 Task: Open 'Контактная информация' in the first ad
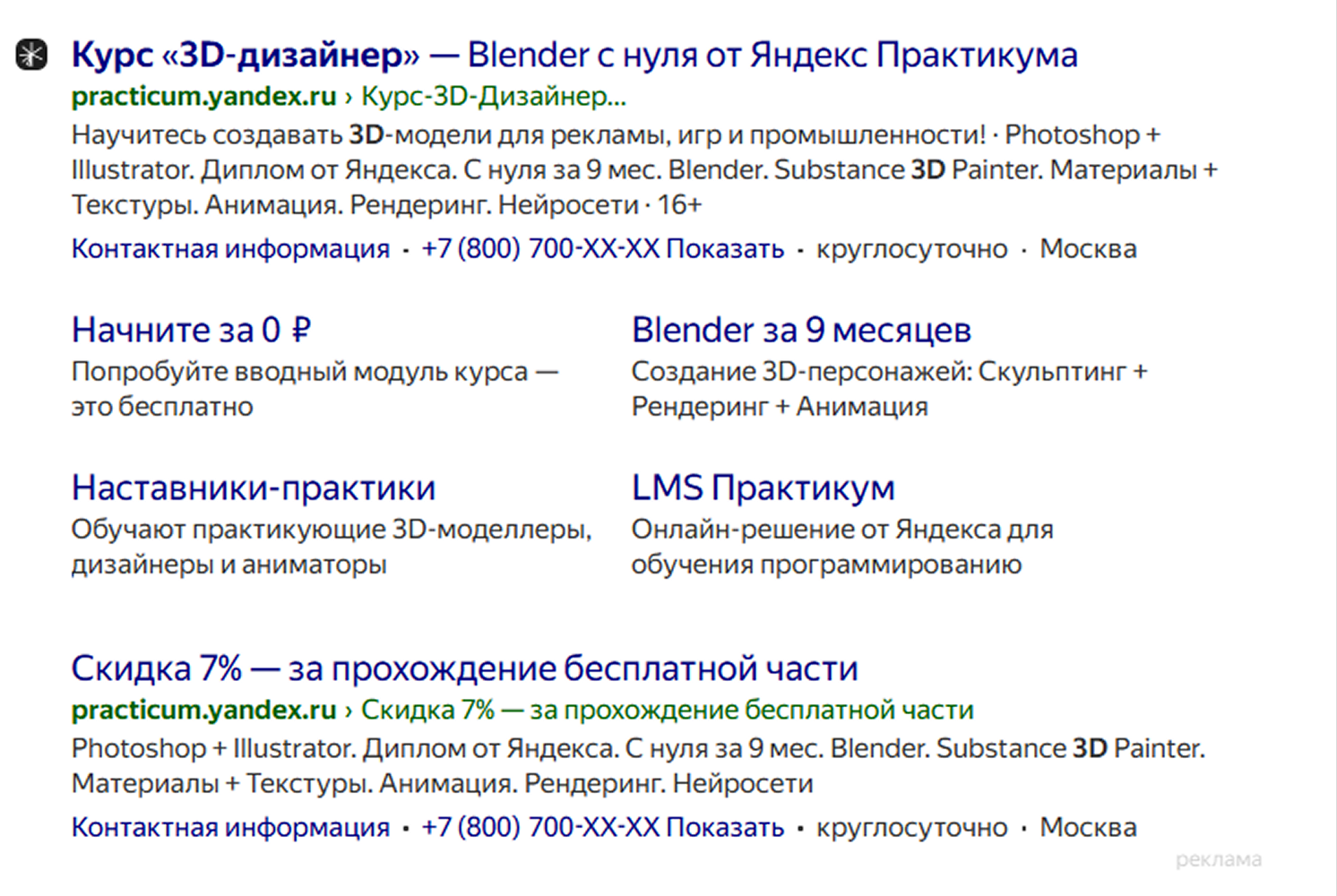tap(230, 248)
